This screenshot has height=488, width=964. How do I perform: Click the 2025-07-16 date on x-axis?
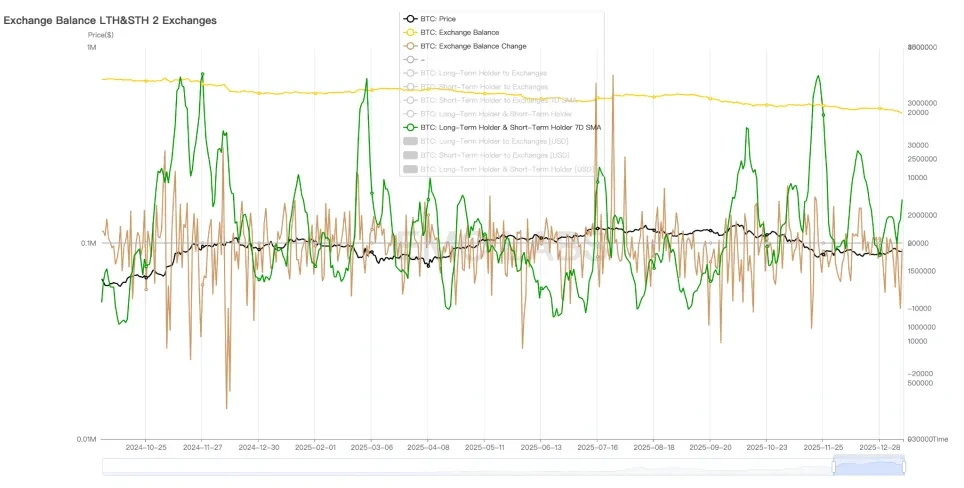click(x=595, y=449)
